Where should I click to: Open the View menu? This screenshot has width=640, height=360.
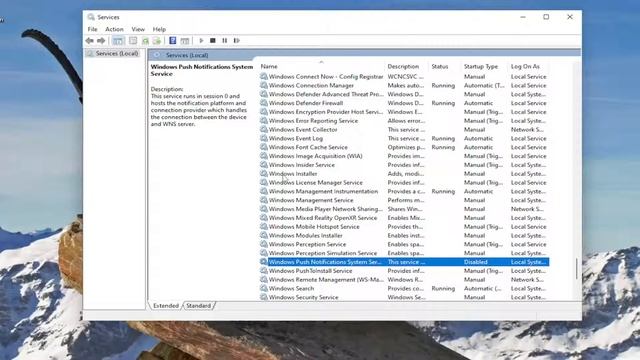(x=138, y=29)
